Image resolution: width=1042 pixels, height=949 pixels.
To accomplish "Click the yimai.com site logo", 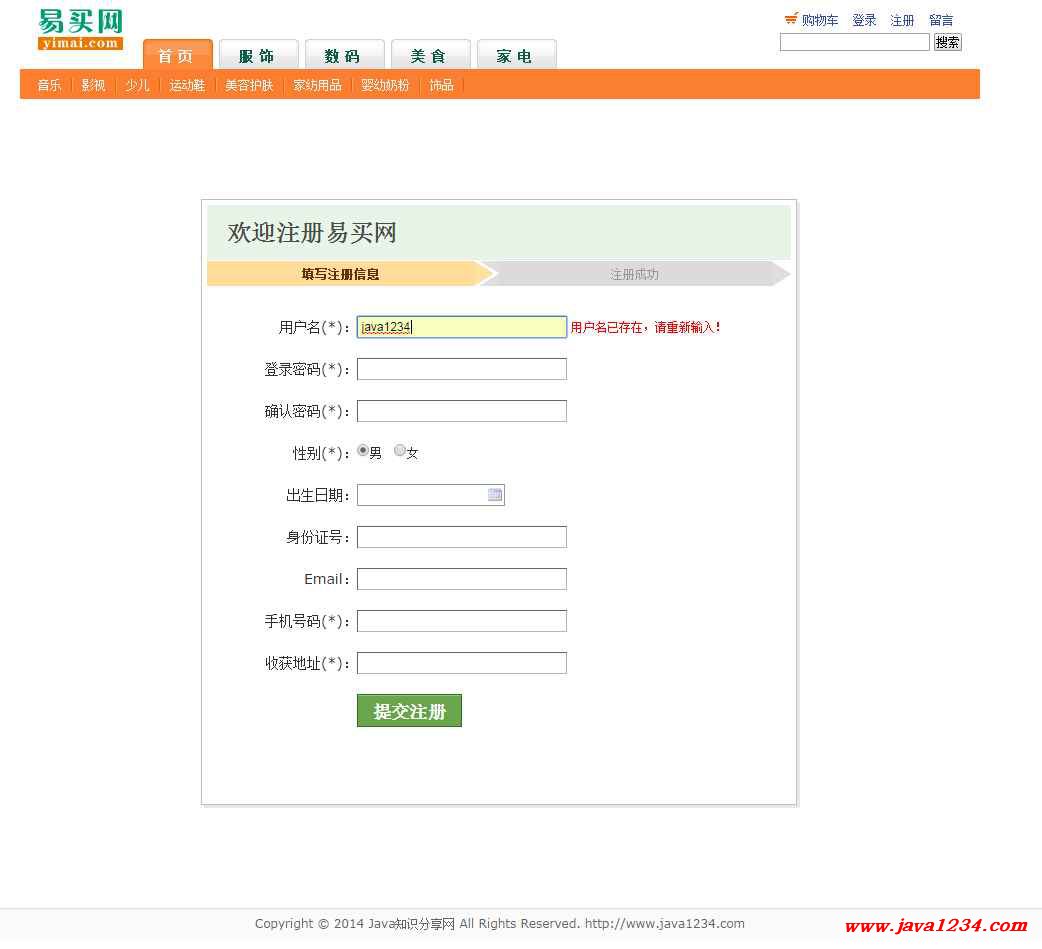I will pos(80,29).
